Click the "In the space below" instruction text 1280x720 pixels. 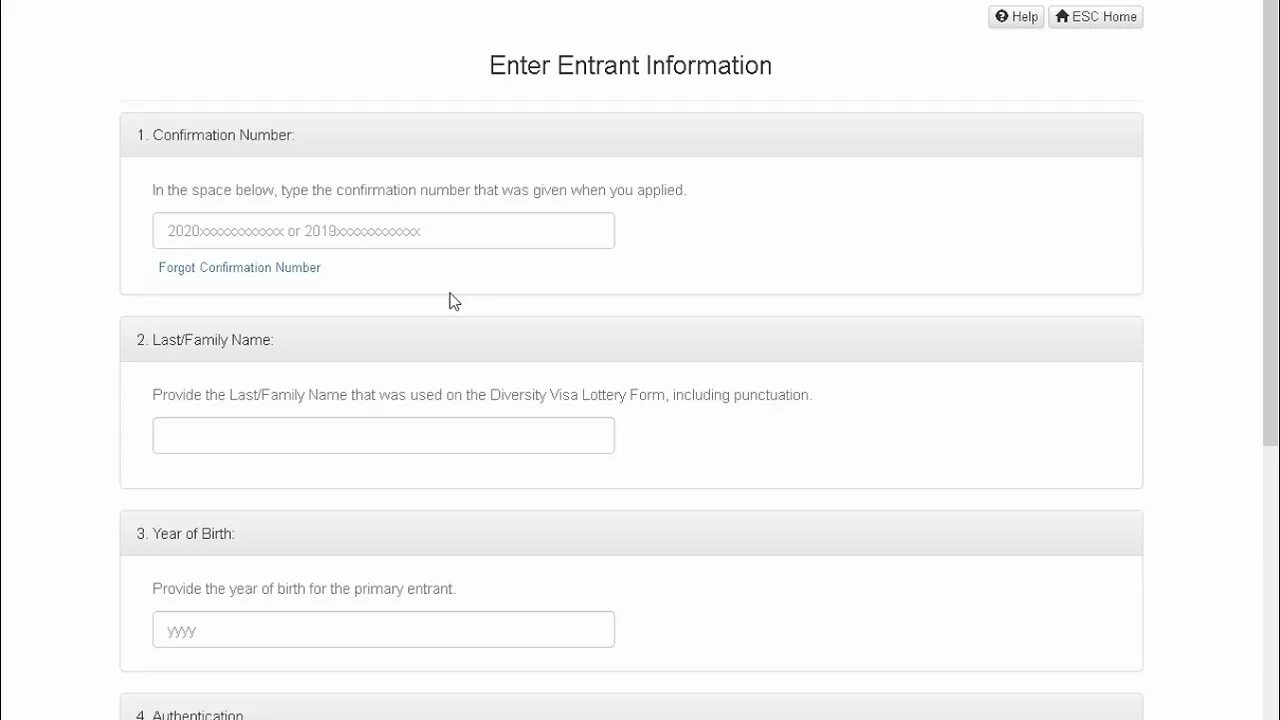tap(419, 190)
